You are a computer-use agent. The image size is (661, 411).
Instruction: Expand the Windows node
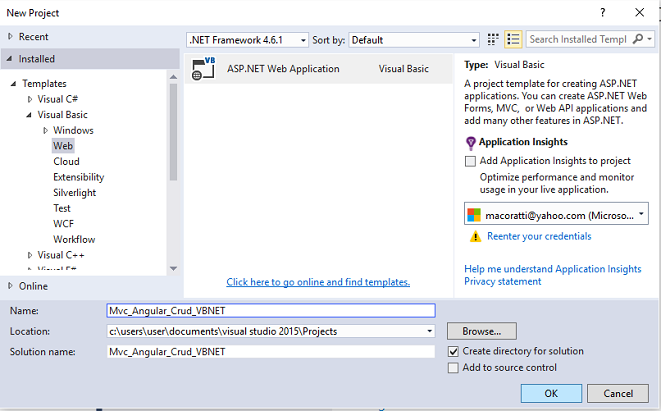(x=45, y=130)
